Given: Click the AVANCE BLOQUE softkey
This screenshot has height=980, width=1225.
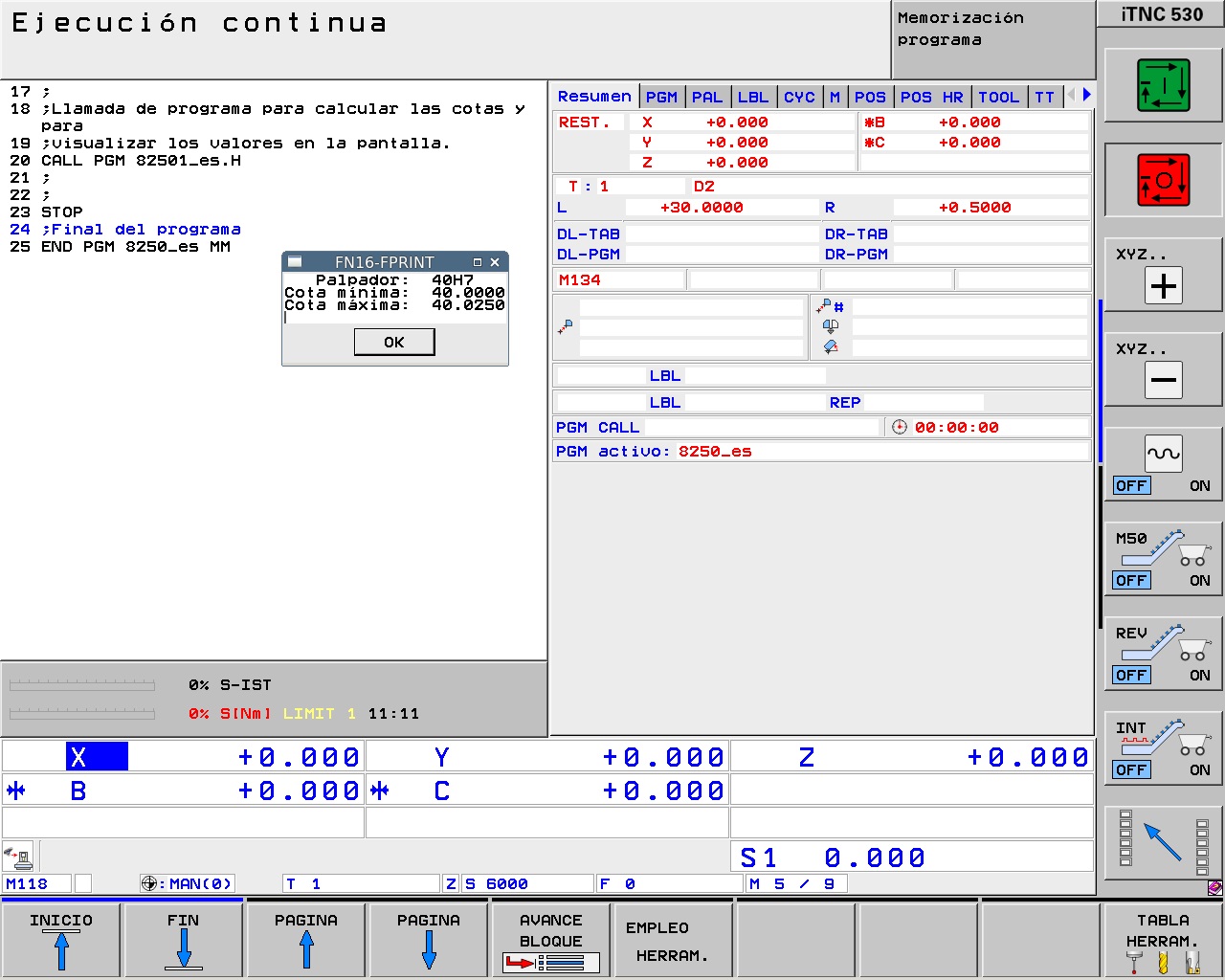Looking at the screenshot, I should (x=551, y=940).
